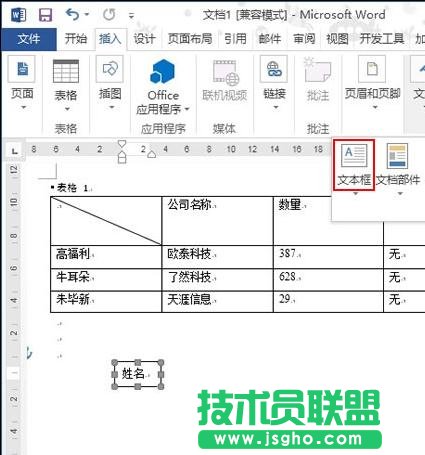Click the right indent marker on ruler
Viewport: 425px width, 455px height.
[152, 154]
